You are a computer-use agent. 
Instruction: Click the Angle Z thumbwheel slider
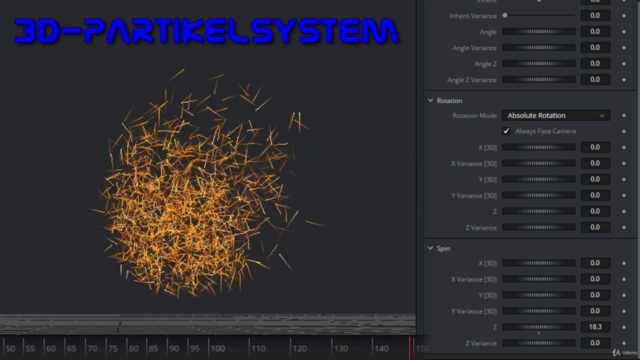click(539, 64)
